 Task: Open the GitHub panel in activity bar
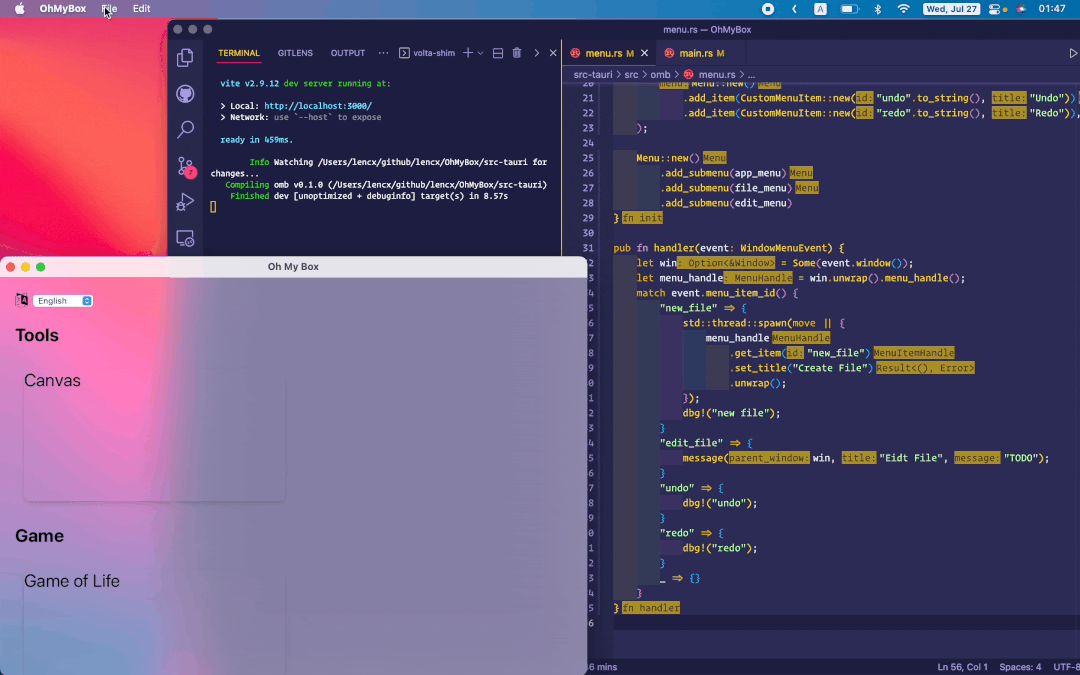[x=185, y=94]
